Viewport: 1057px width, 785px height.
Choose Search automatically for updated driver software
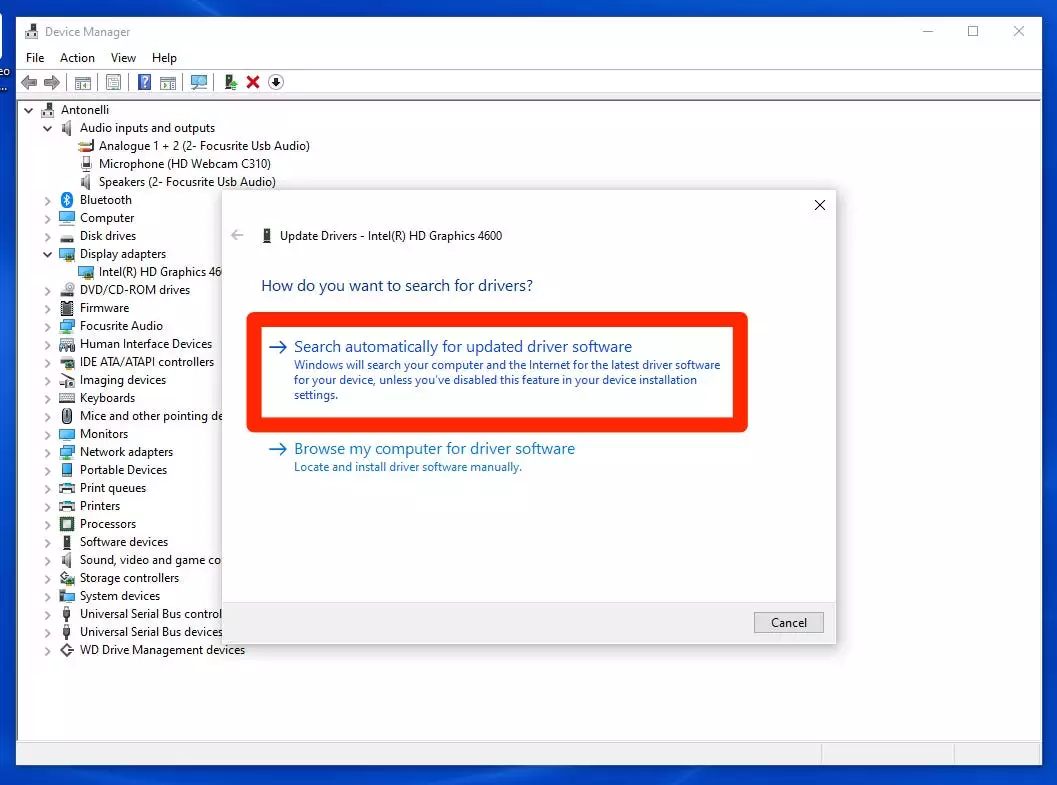(x=497, y=371)
